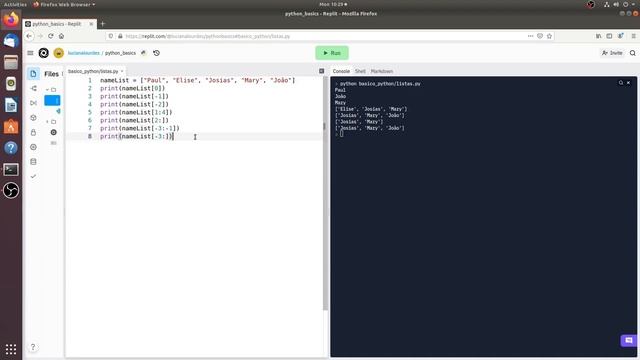Screen dimensions: 640x360
Task: Open Ubuntu Software from the dock
Action: [x=11, y=126]
